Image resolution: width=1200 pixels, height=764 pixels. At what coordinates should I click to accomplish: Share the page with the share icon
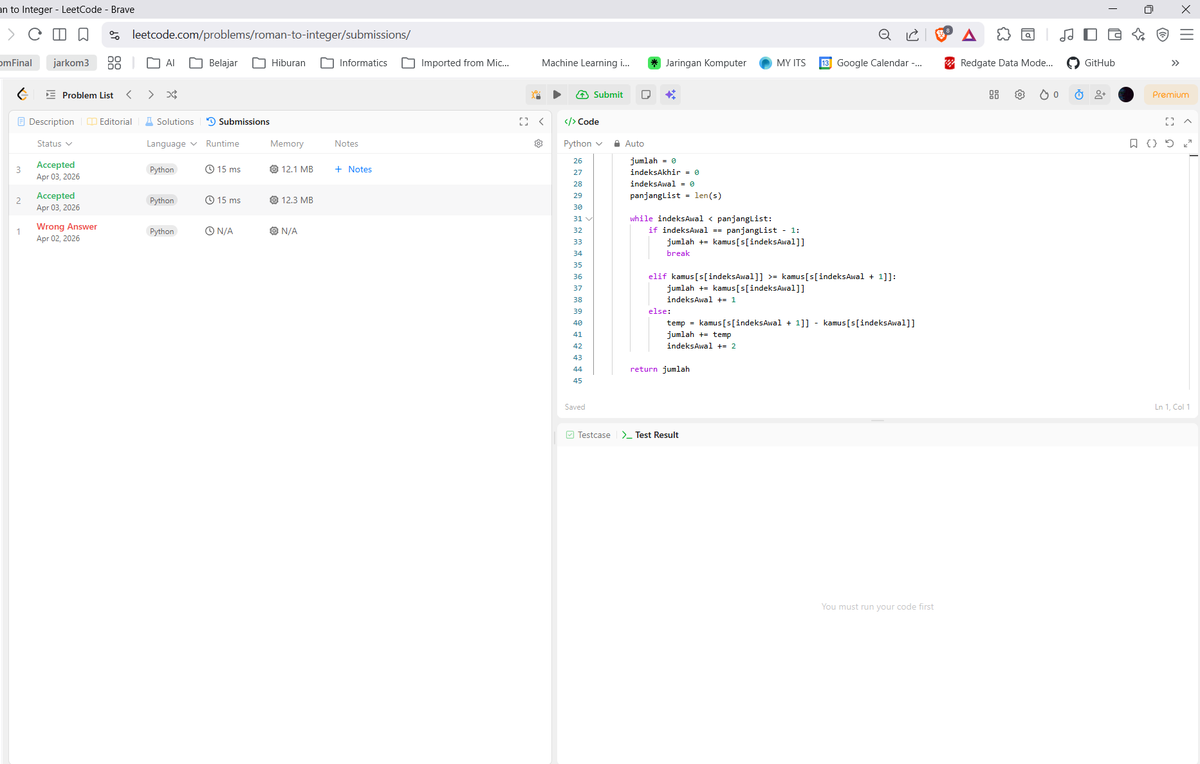(x=912, y=35)
